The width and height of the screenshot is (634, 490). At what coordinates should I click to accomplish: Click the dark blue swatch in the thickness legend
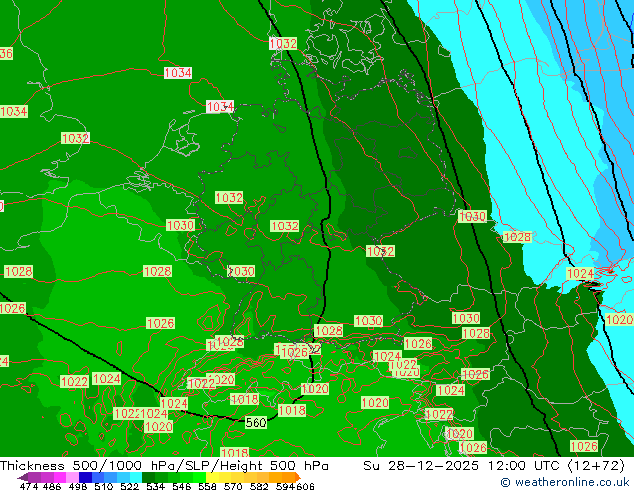click(x=85, y=477)
